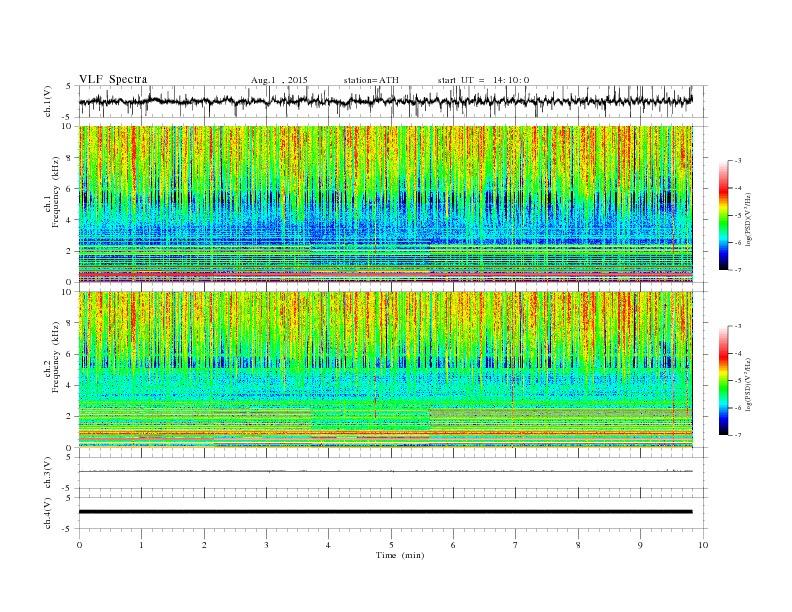Click the station=ATH label
The image size is (792, 612).
click(x=371, y=80)
